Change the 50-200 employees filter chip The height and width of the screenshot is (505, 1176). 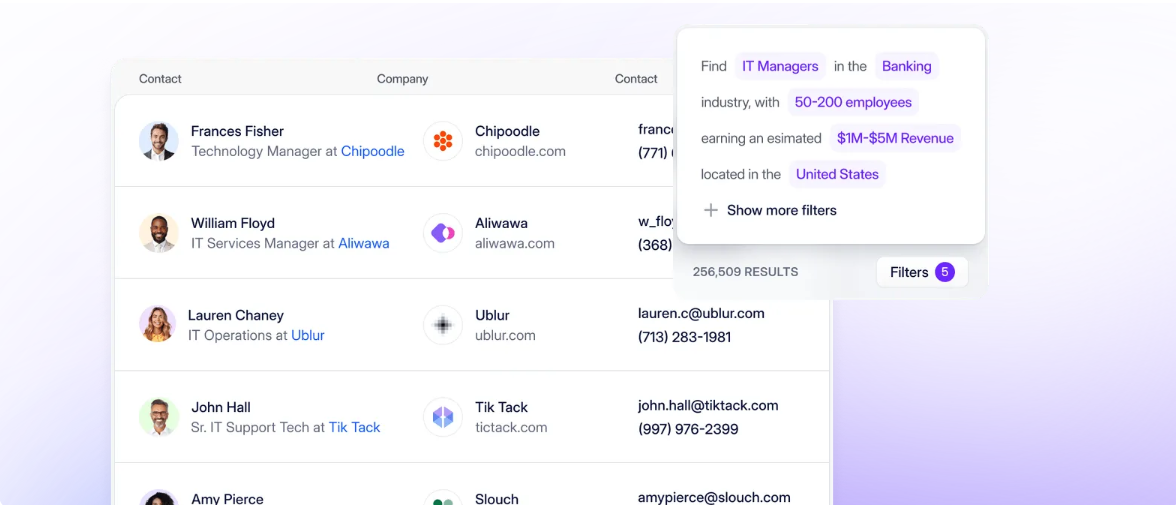853,102
